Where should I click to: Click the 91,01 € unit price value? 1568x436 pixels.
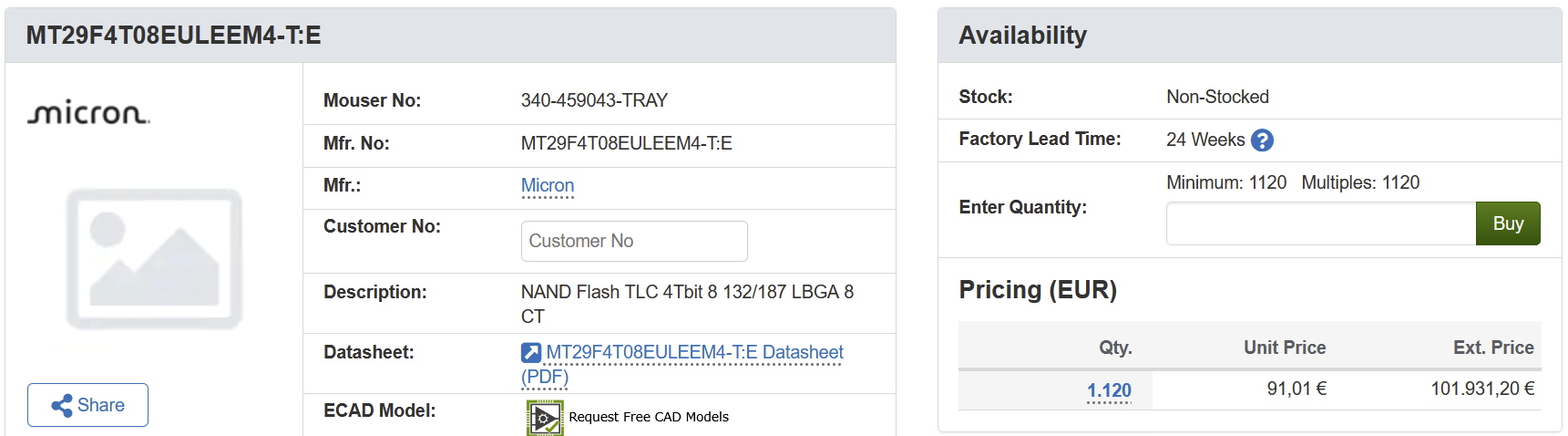(1296, 389)
